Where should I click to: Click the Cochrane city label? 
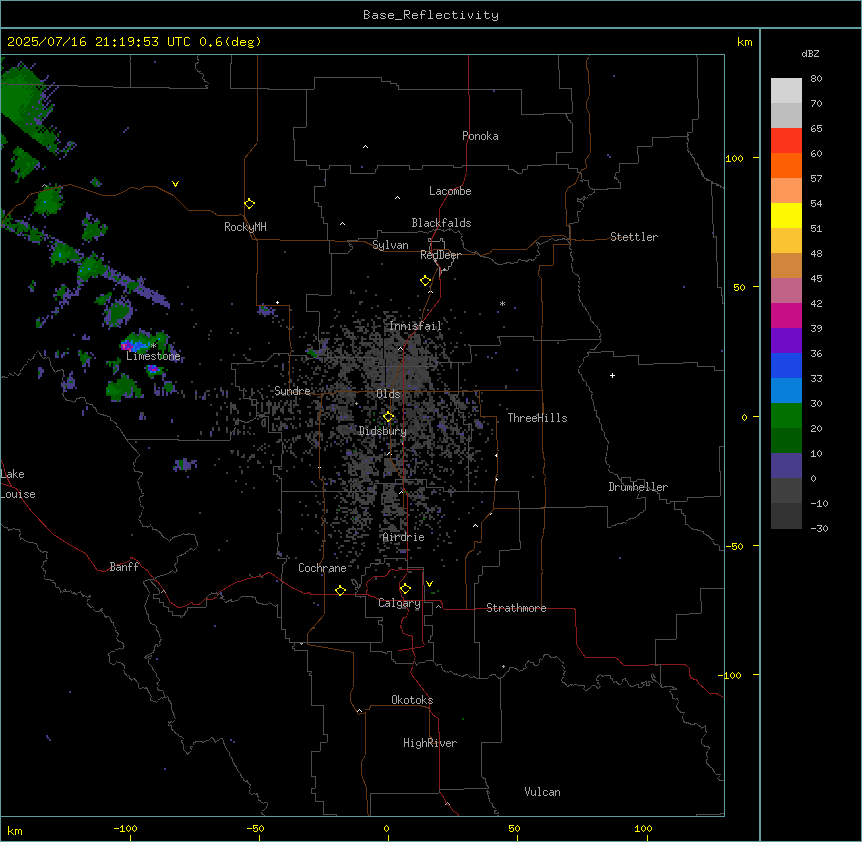click(322, 568)
